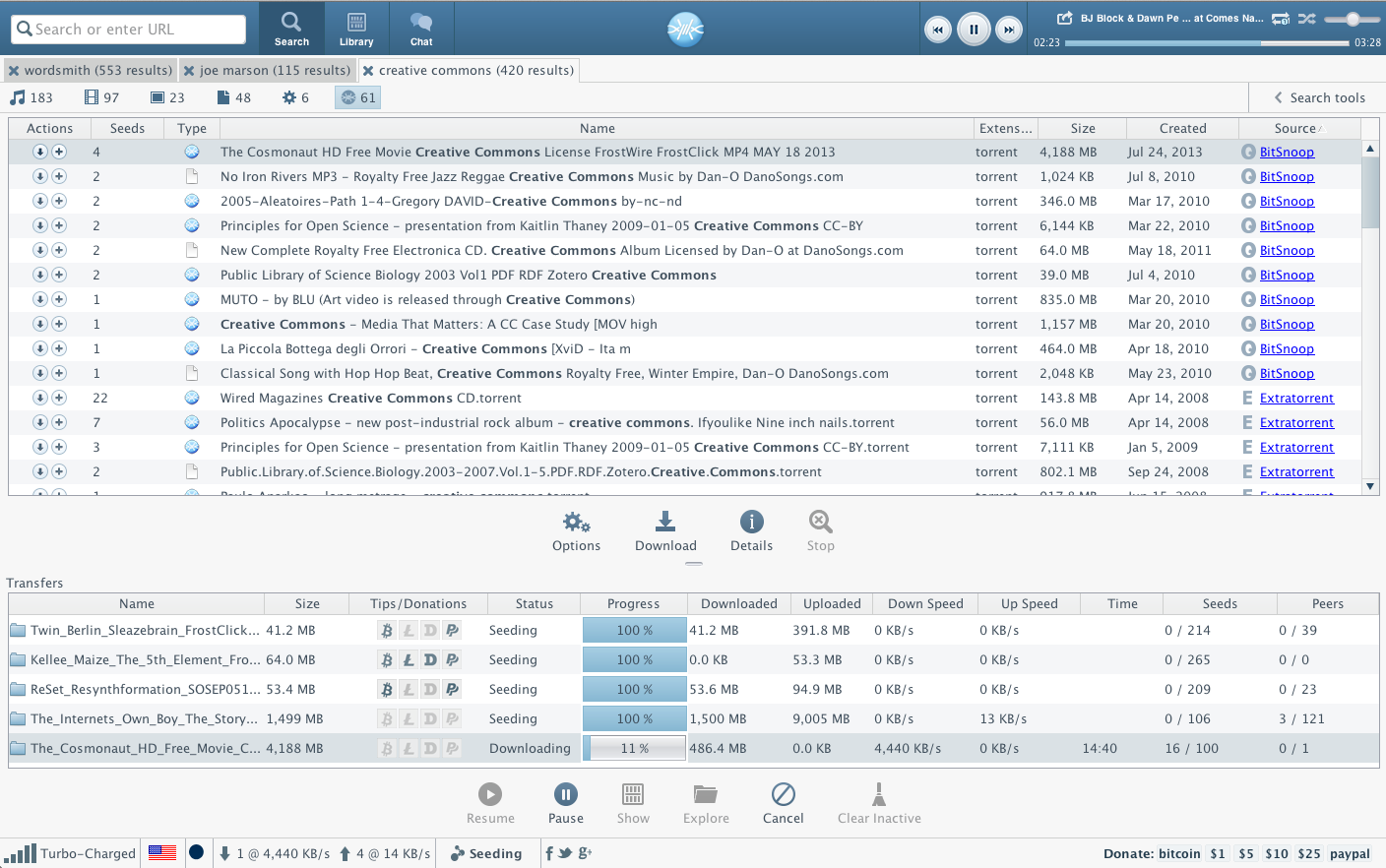This screenshot has width=1386, height=868.
Task: Show details plus icon for Cosmonaut row
Action: coord(59,152)
